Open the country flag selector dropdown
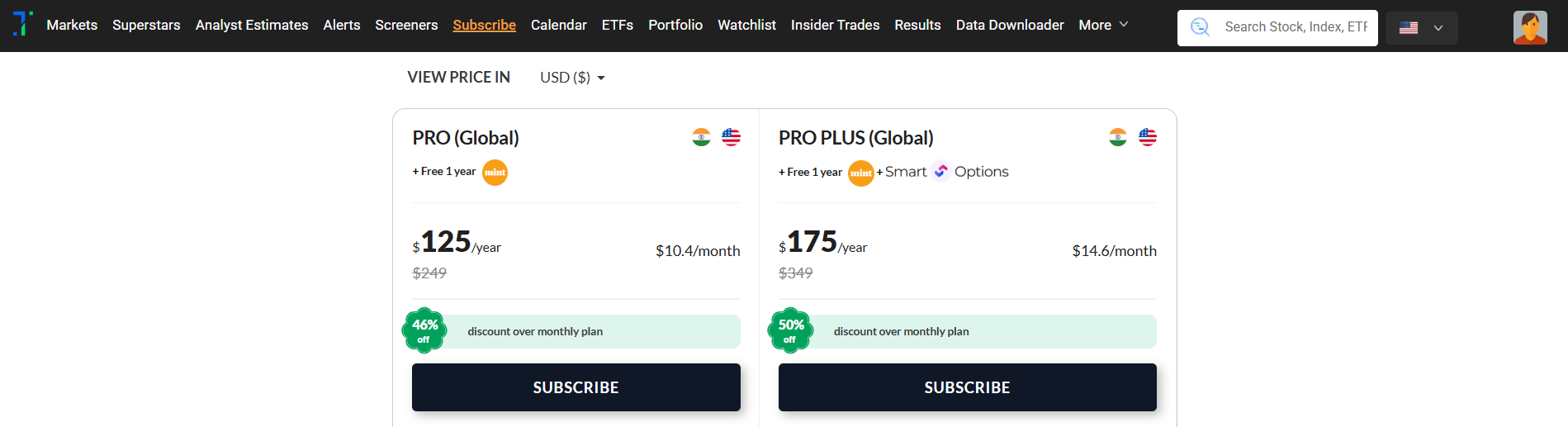Image resolution: width=1568 pixels, height=427 pixels. point(1421,28)
